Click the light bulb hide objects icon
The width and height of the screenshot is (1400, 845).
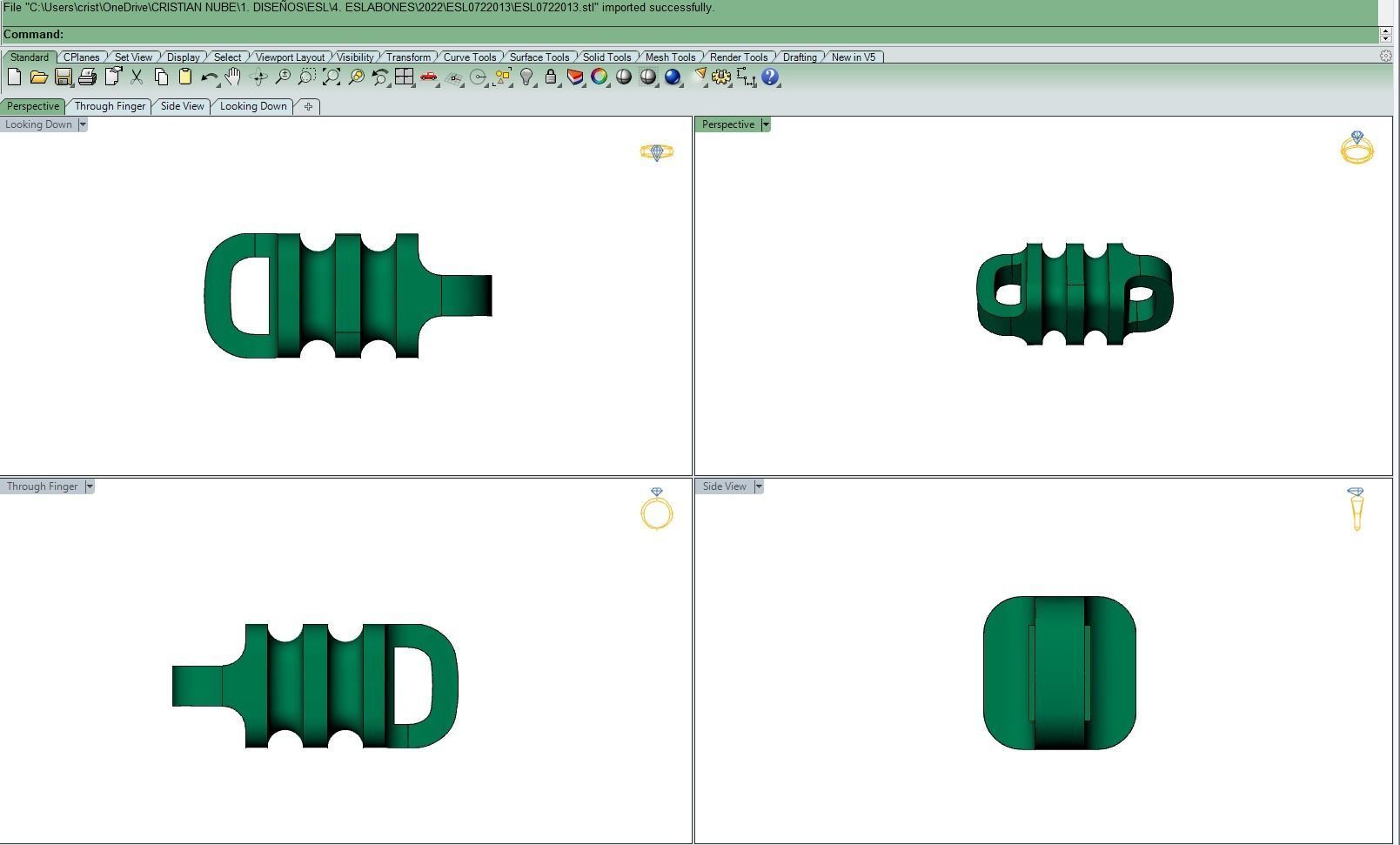click(x=526, y=77)
